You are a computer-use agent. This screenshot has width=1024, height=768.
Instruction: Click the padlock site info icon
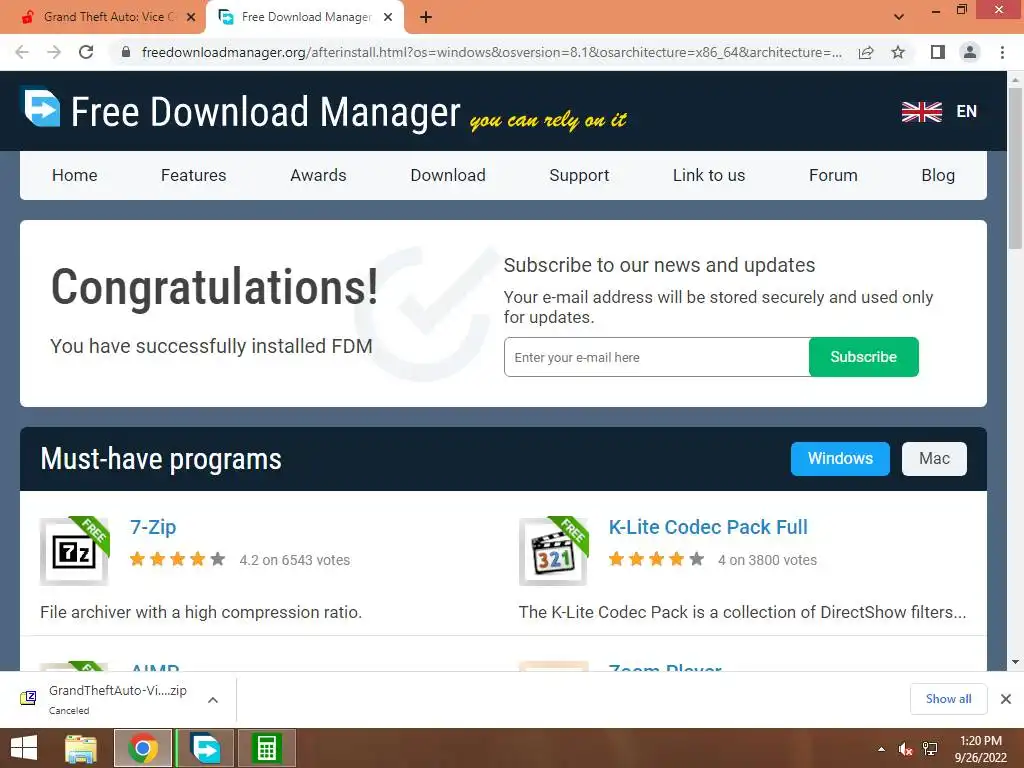tap(126, 52)
